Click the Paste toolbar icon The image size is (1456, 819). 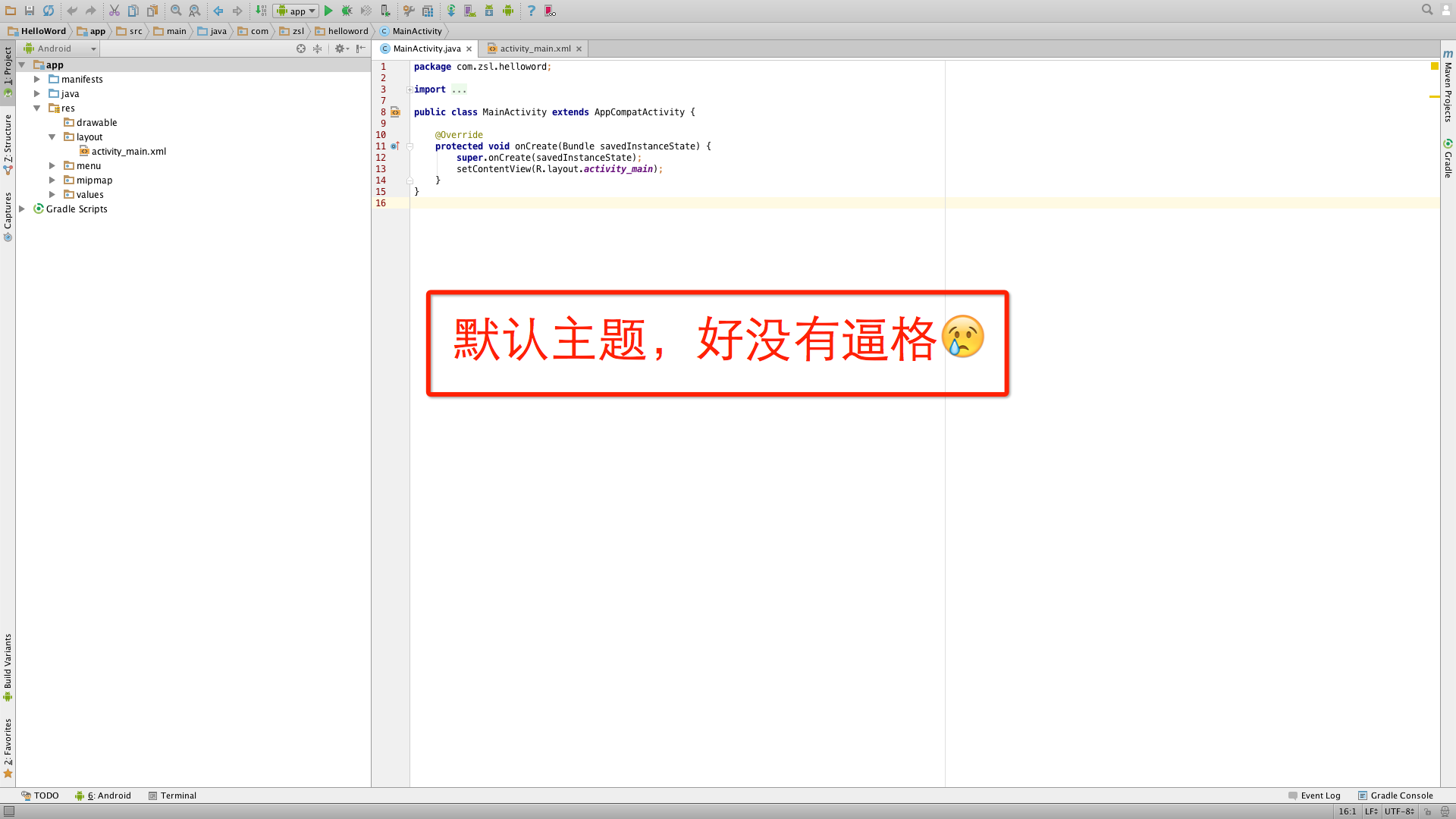(x=152, y=11)
